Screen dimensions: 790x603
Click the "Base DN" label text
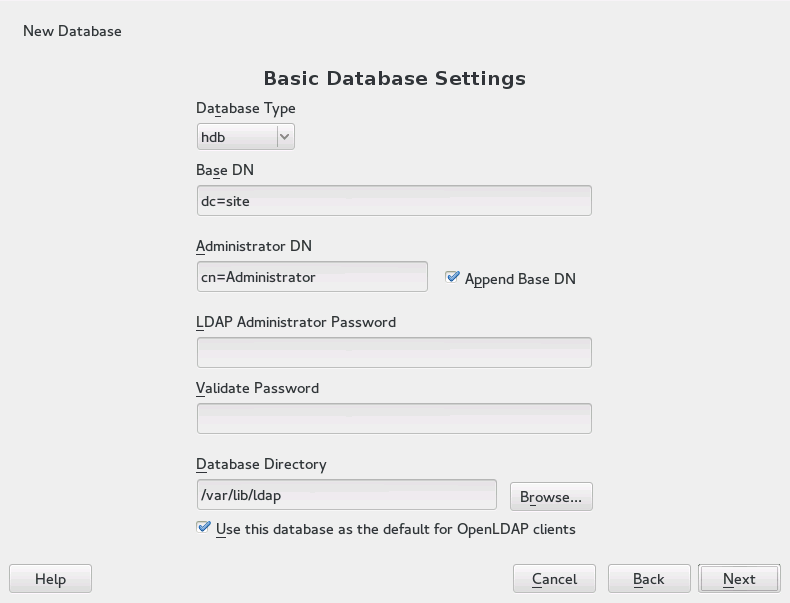(225, 170)
